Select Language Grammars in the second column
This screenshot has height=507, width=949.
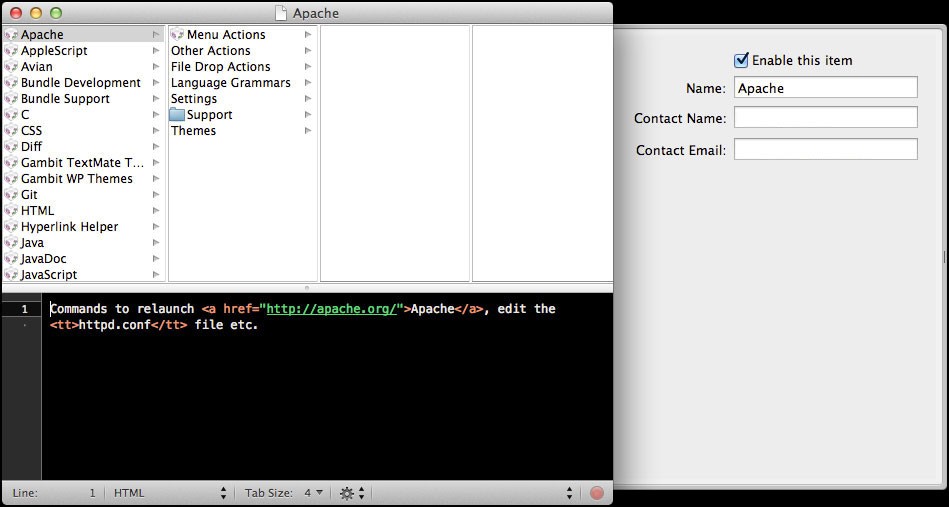click(x=231, y=83)
